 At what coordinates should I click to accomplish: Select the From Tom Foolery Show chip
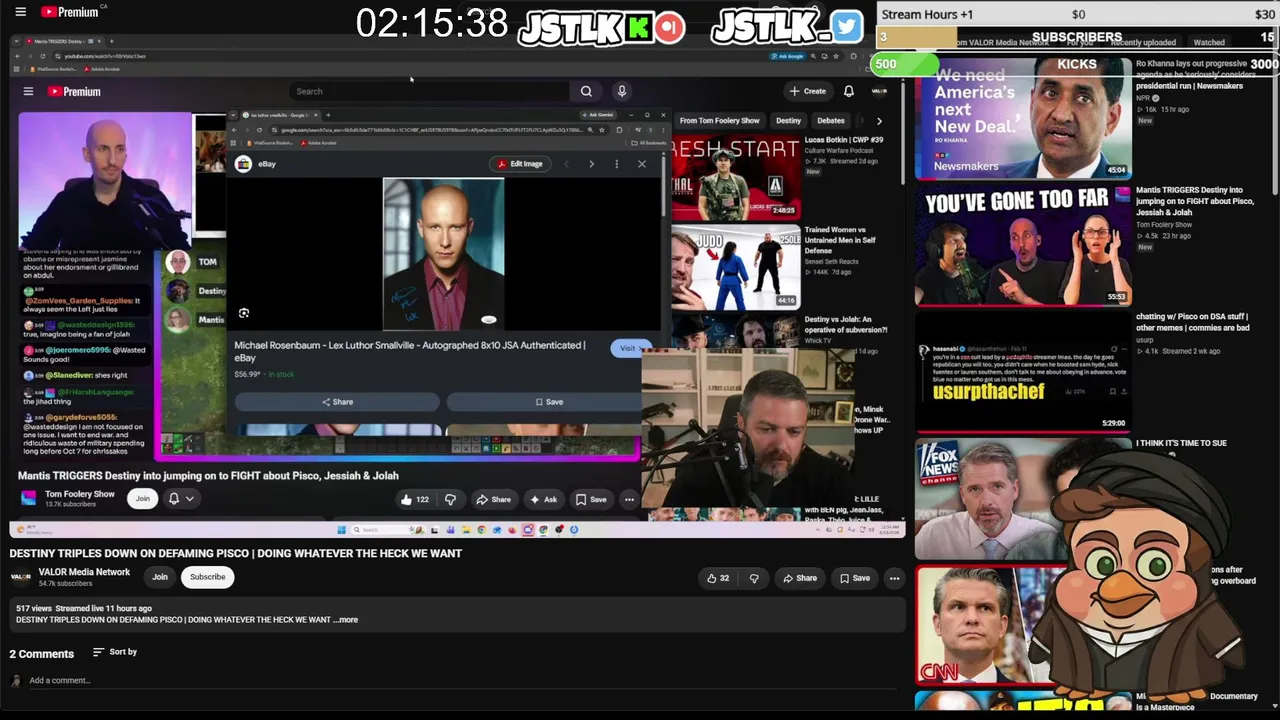click(719, 121)
